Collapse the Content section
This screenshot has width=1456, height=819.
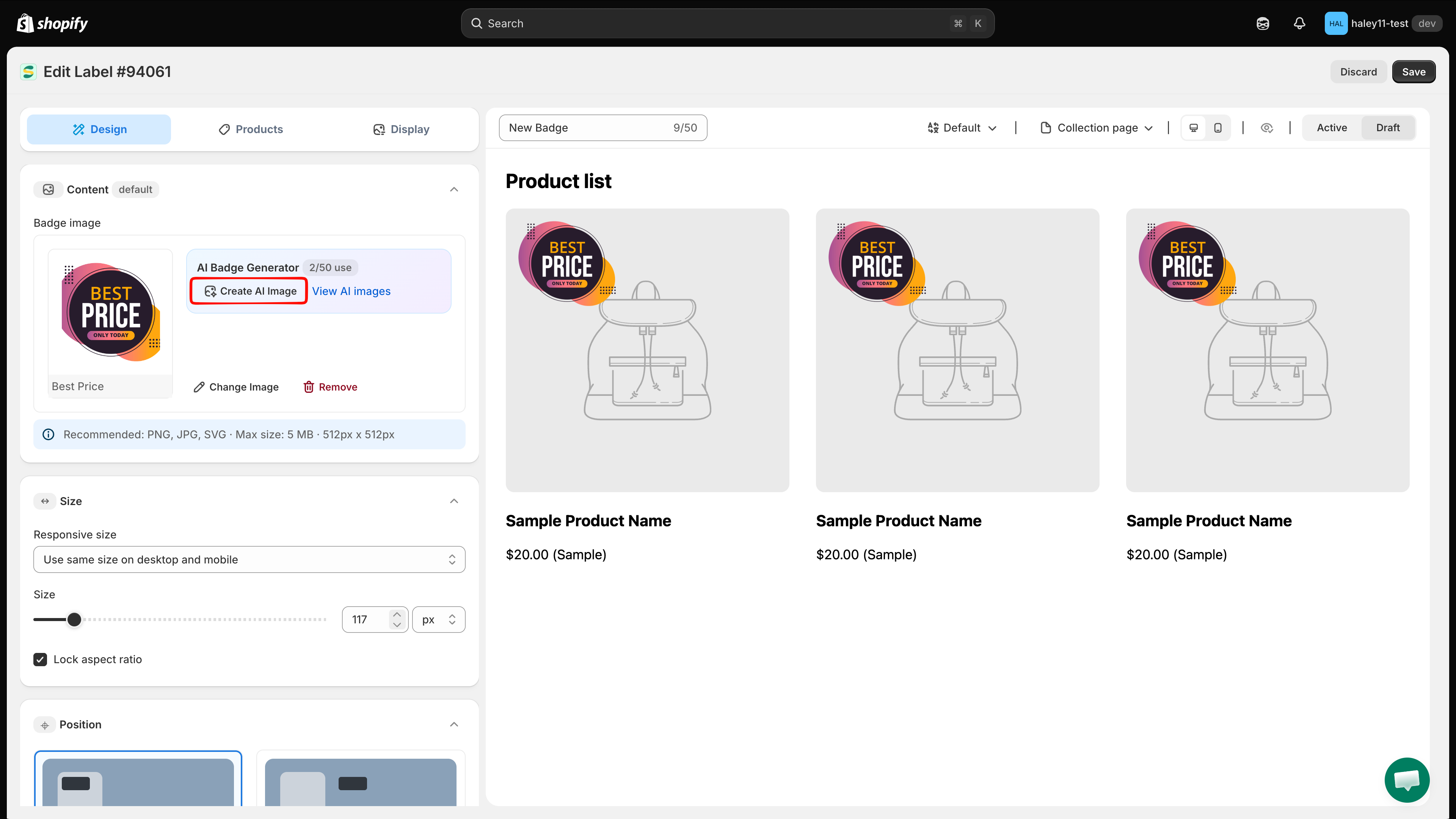pyautogui.click(x=454, y=189)
